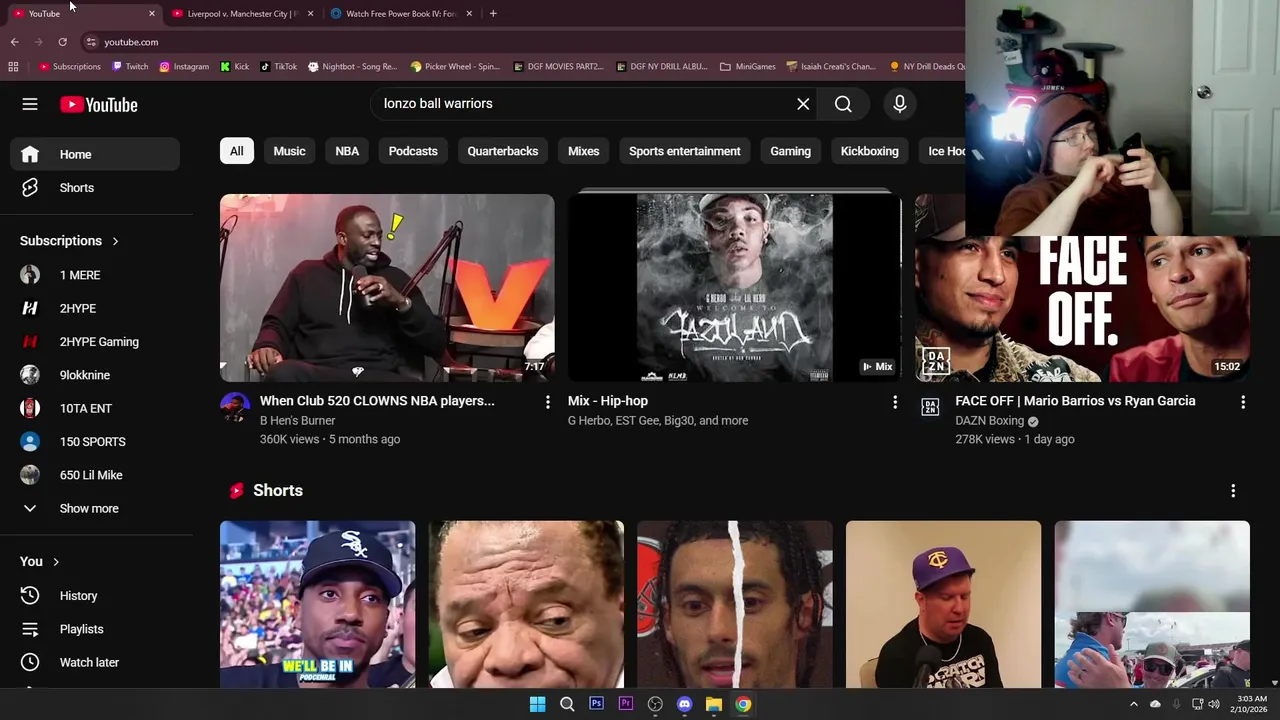Open DAZN Boxing channel link

pos(989,421)
